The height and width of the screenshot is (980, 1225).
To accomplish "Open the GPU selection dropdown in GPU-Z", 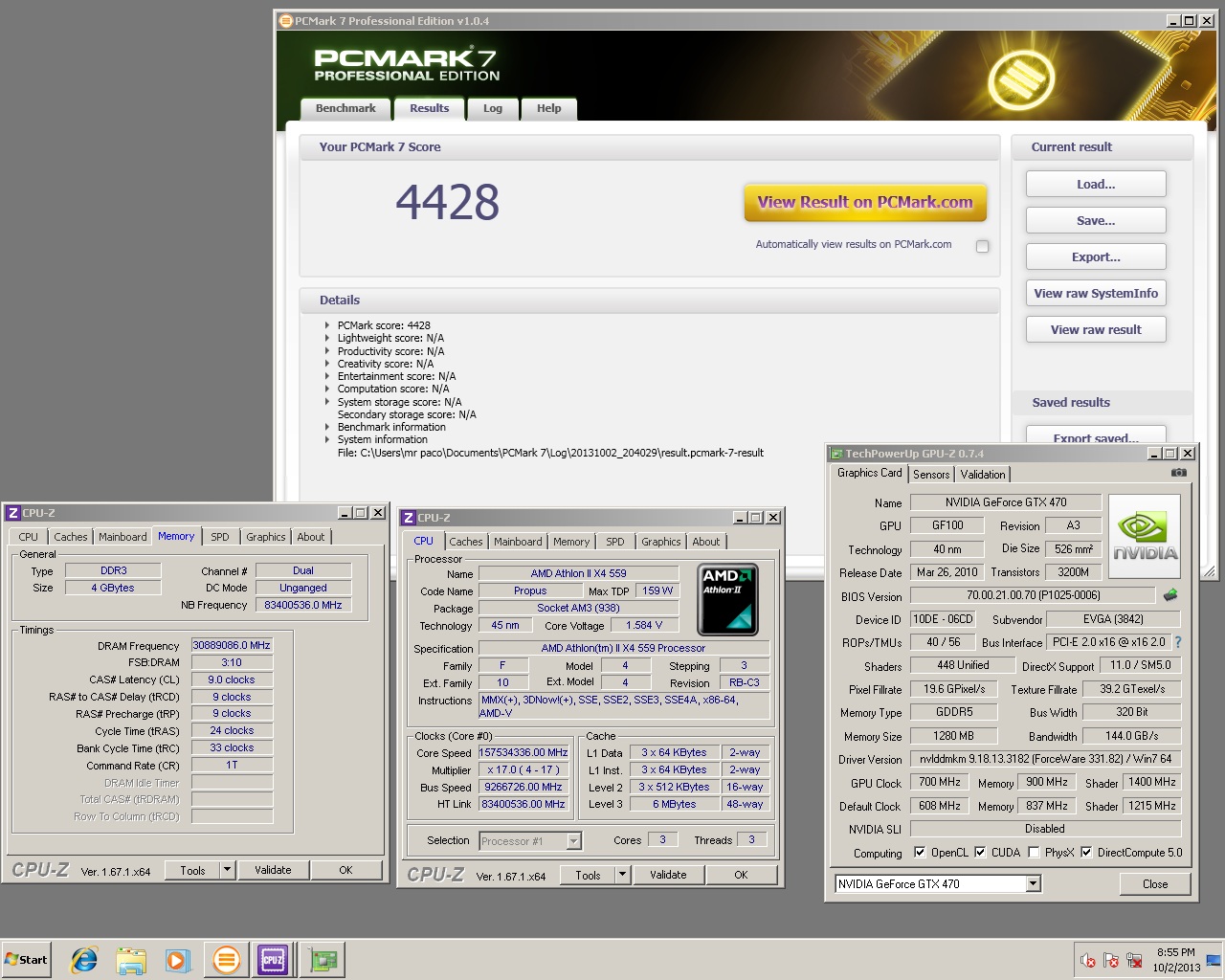I will pyautogui.click(x=1034, y=883).
